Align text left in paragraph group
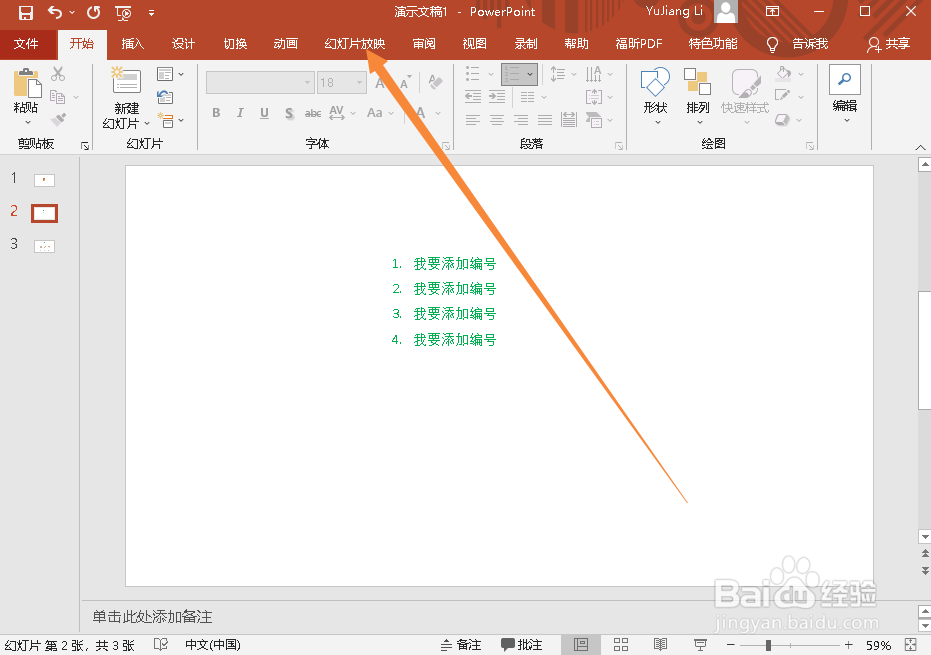 pos(473,120)
